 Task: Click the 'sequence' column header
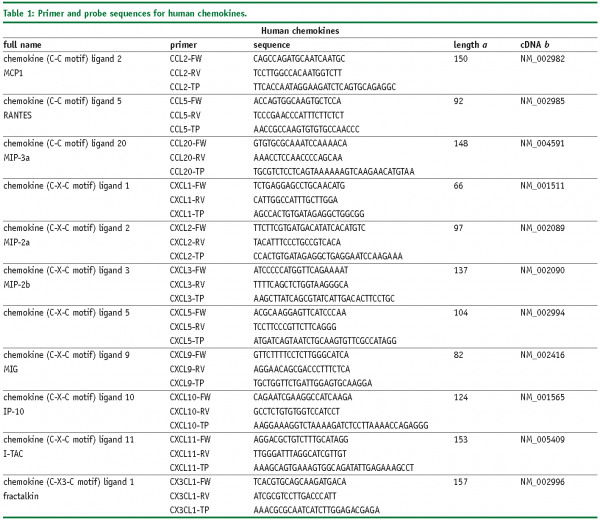coord(272,45)
